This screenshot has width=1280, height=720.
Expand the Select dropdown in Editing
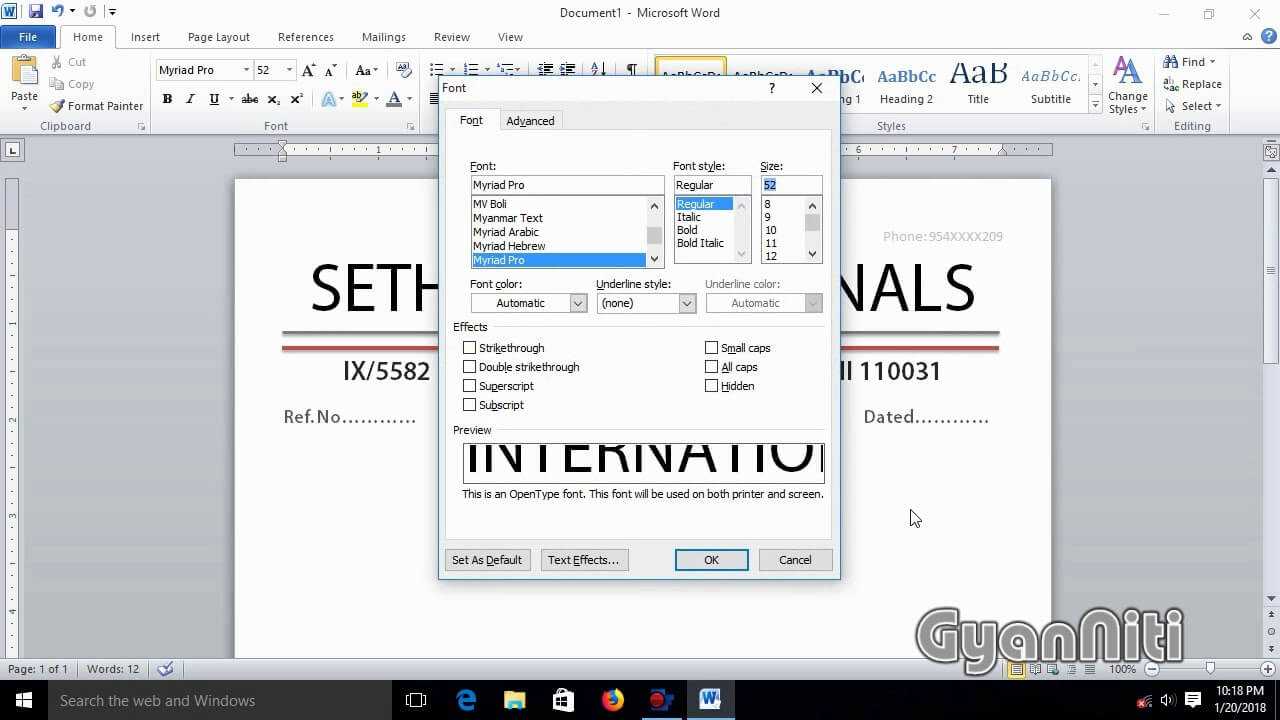tap(1218, 106)
